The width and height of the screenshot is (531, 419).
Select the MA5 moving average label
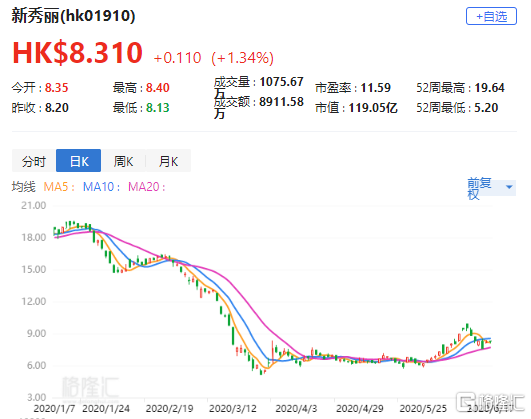pos(59,187)
